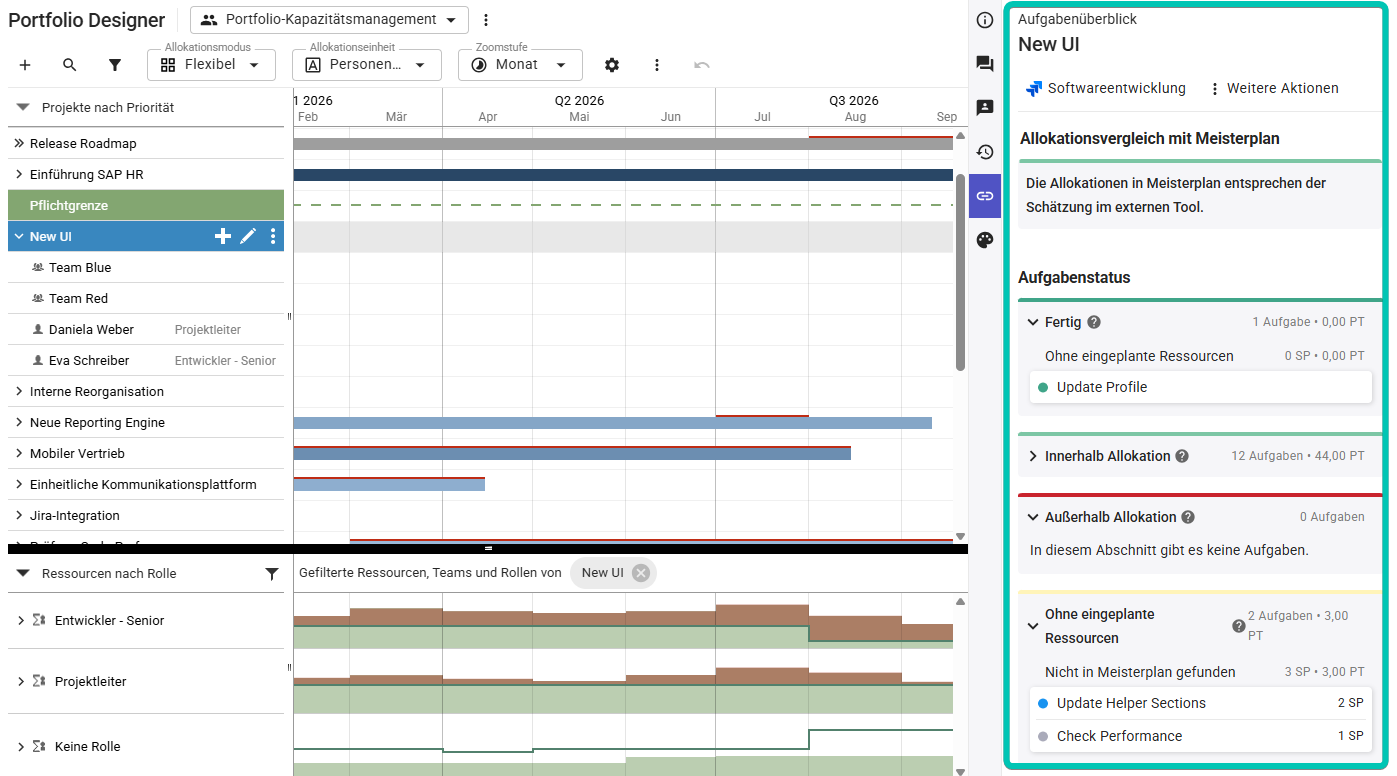Viewport: 1397px width, 776px height.
Task: Click the Team Blue group icon
Action: point(38,268)
